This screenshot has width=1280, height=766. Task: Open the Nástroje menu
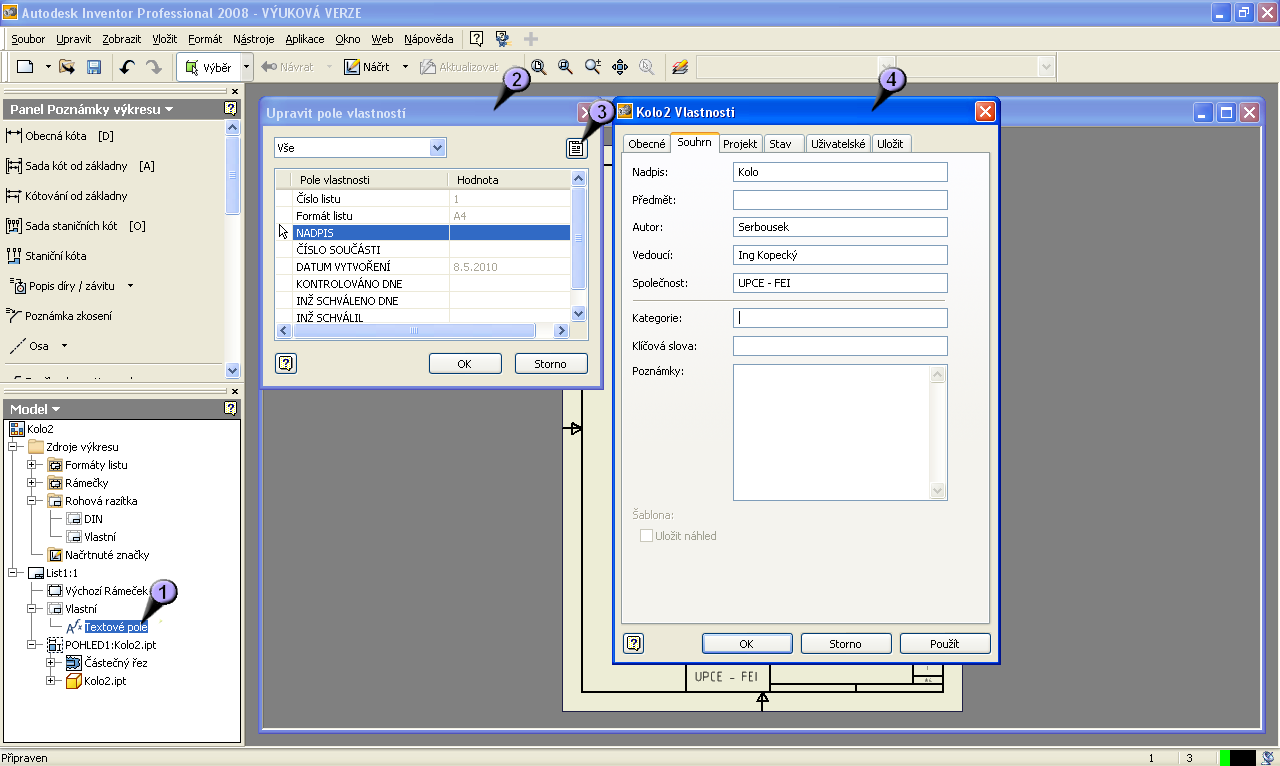pyautogui.click(x=253, y=39)
